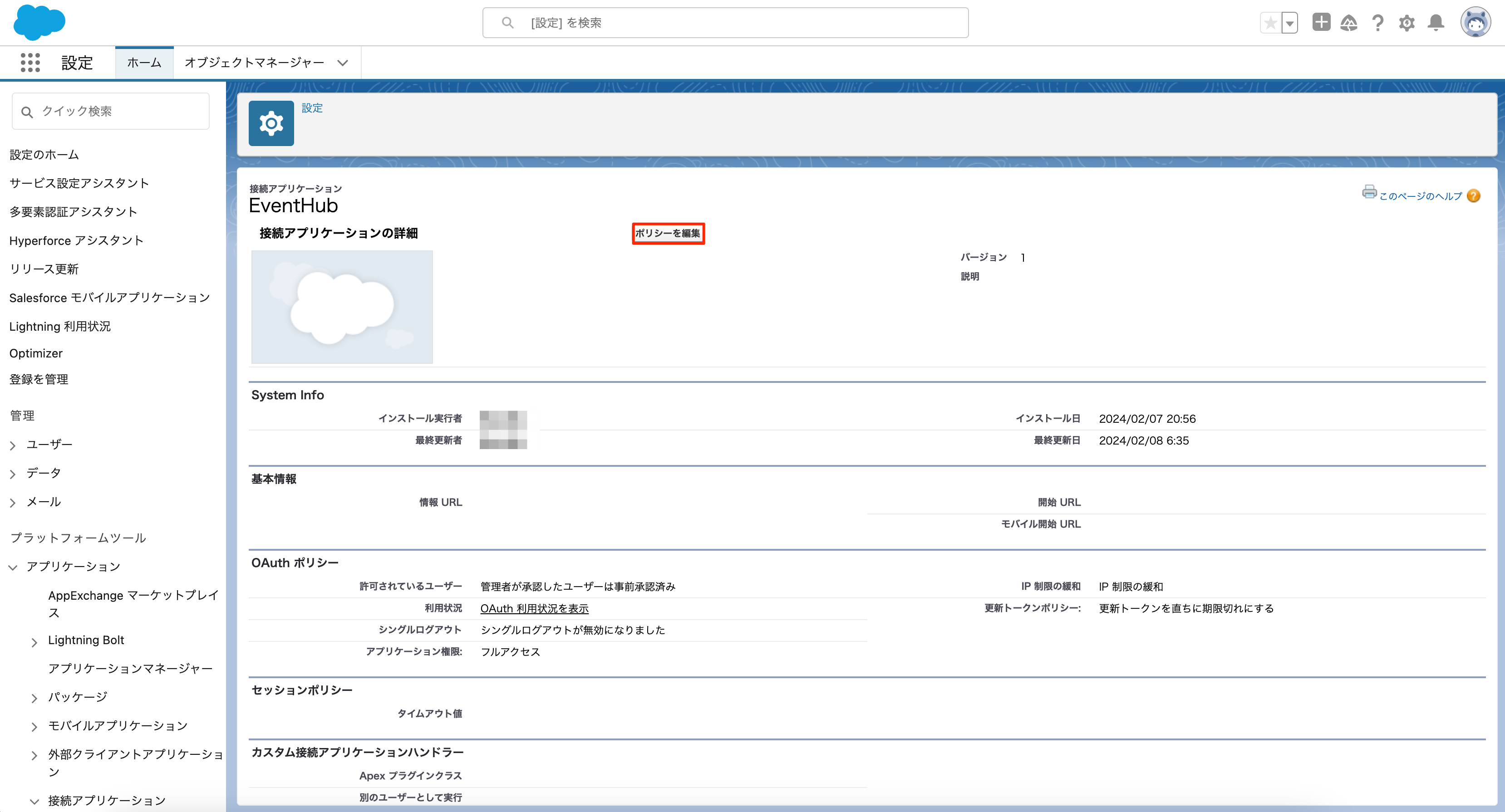
Task: Expand the ユーザー sidebar section
Action: (13, 445)
